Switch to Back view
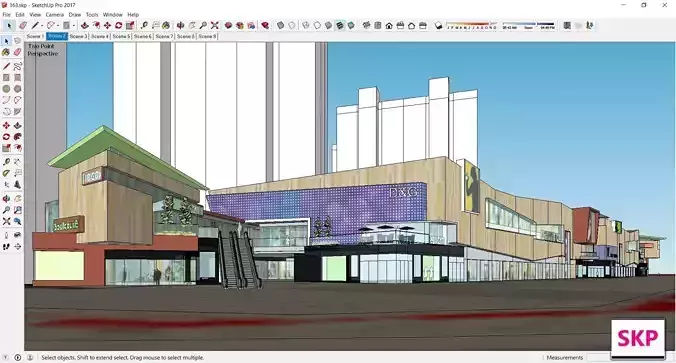The image size is (676, 363). point(411,26)
